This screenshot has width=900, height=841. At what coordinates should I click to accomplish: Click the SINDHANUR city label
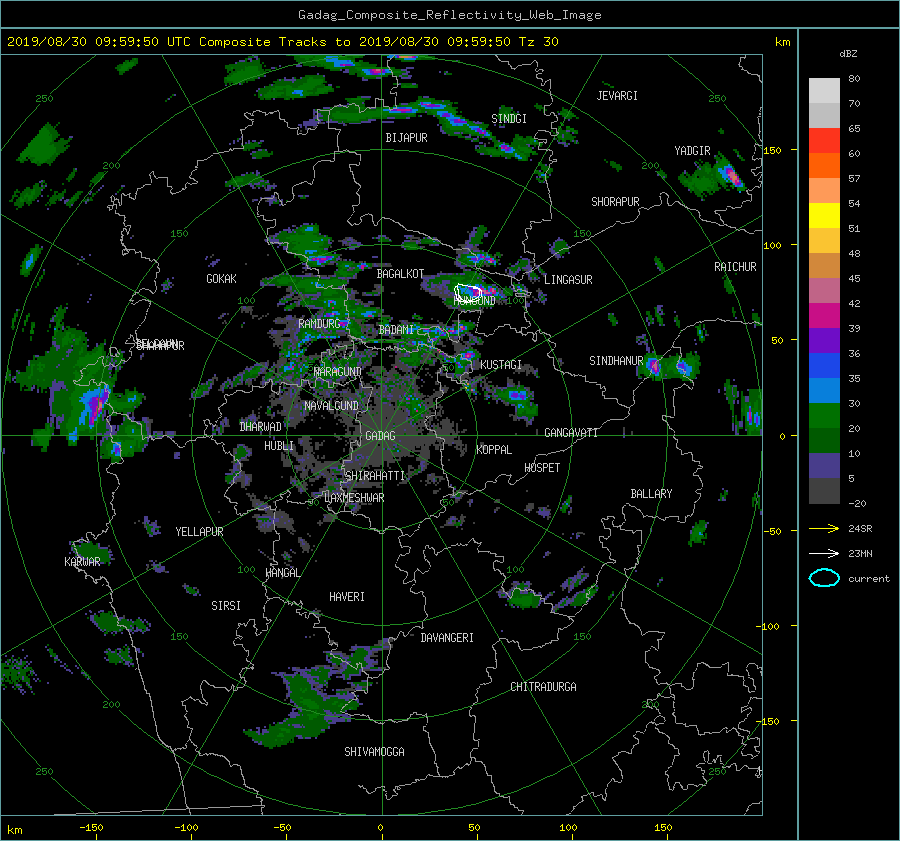pos(616,361)
